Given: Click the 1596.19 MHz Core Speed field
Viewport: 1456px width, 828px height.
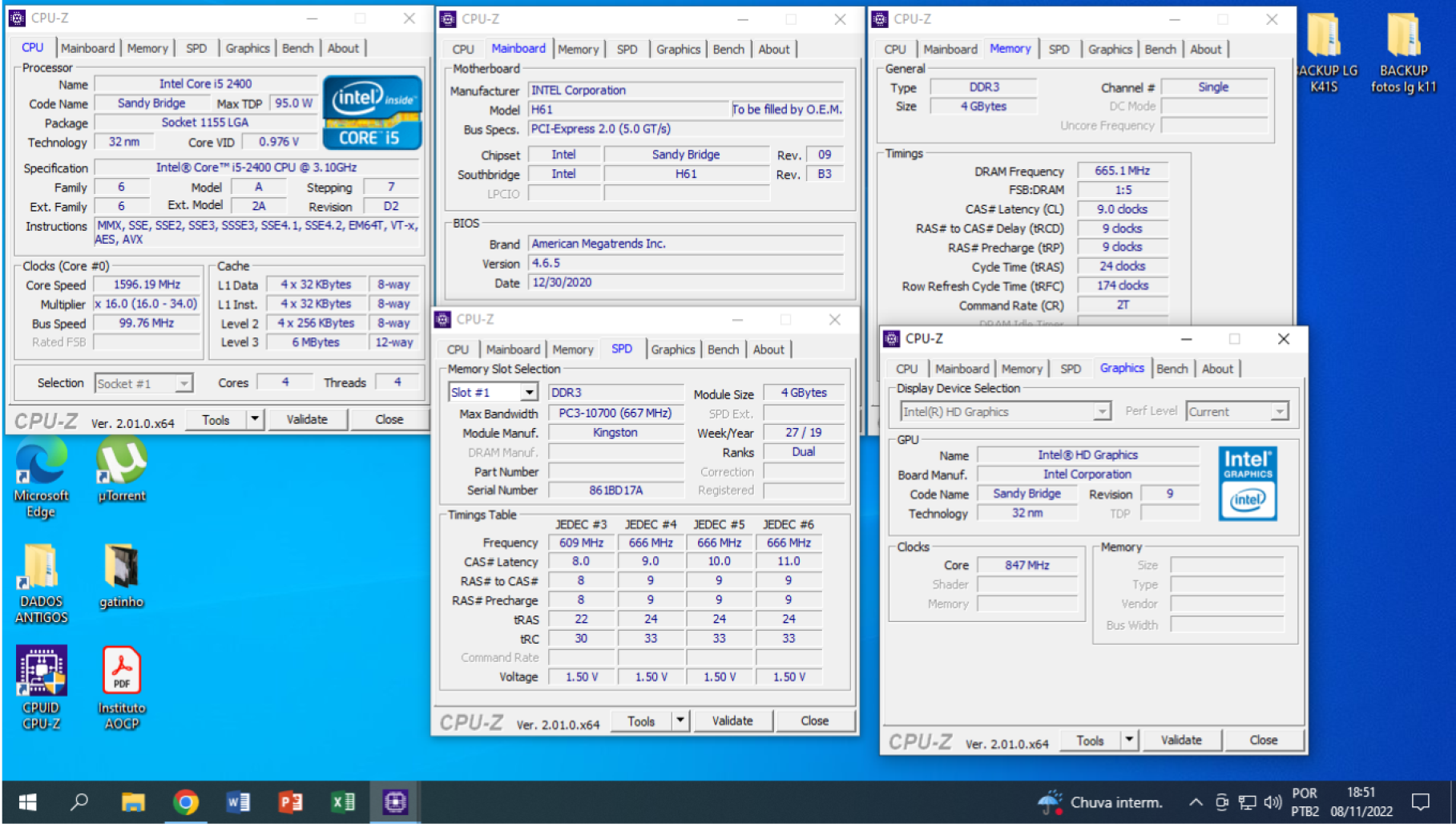Looking at the screenshot, I should point(147,285).
